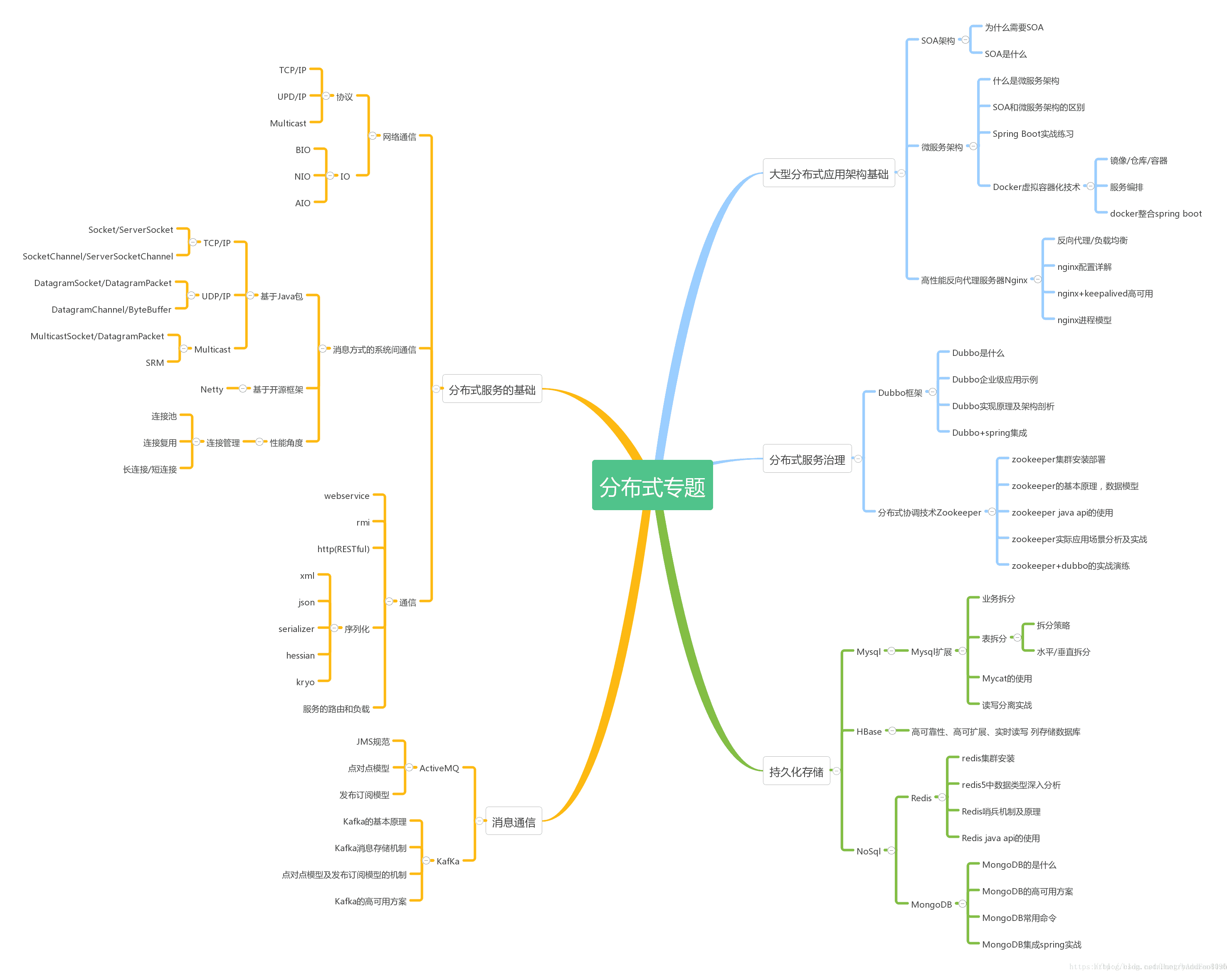The image size is (1232, 975).
Task: Collapse the Dubbo框架 node toggle
Action: click(933, 392)
